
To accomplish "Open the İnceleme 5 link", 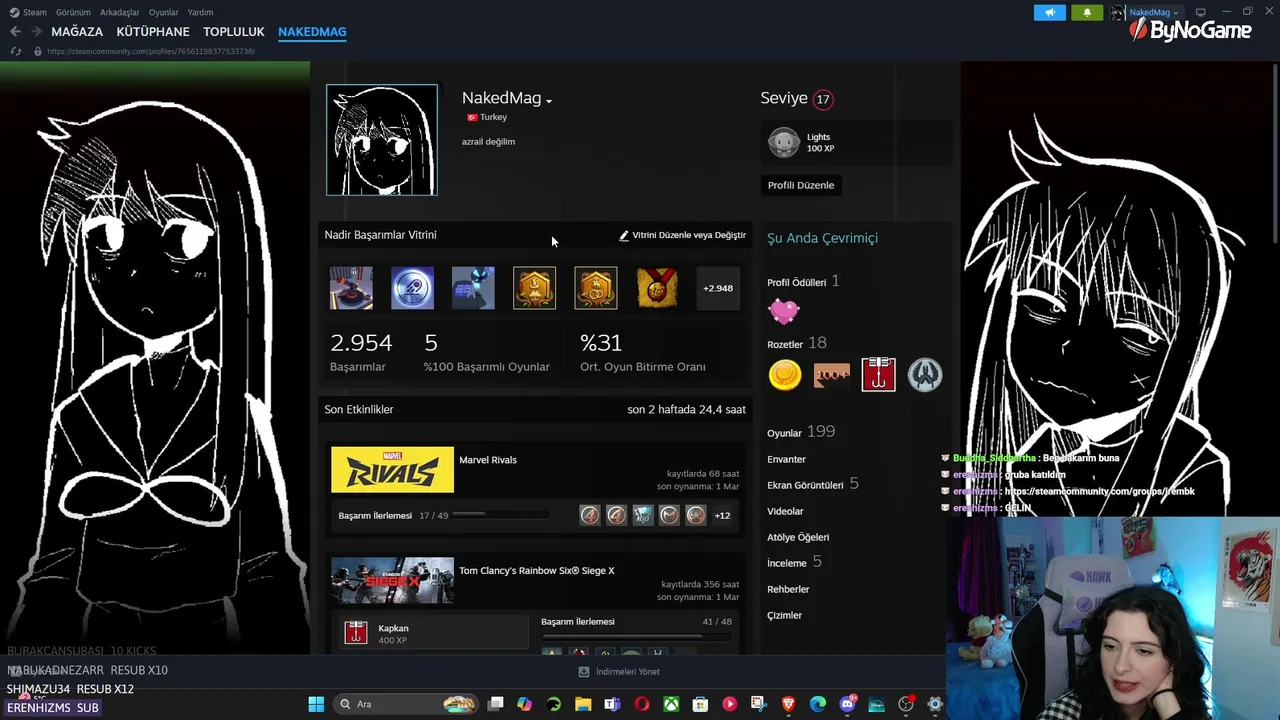I will click(794, 562).
